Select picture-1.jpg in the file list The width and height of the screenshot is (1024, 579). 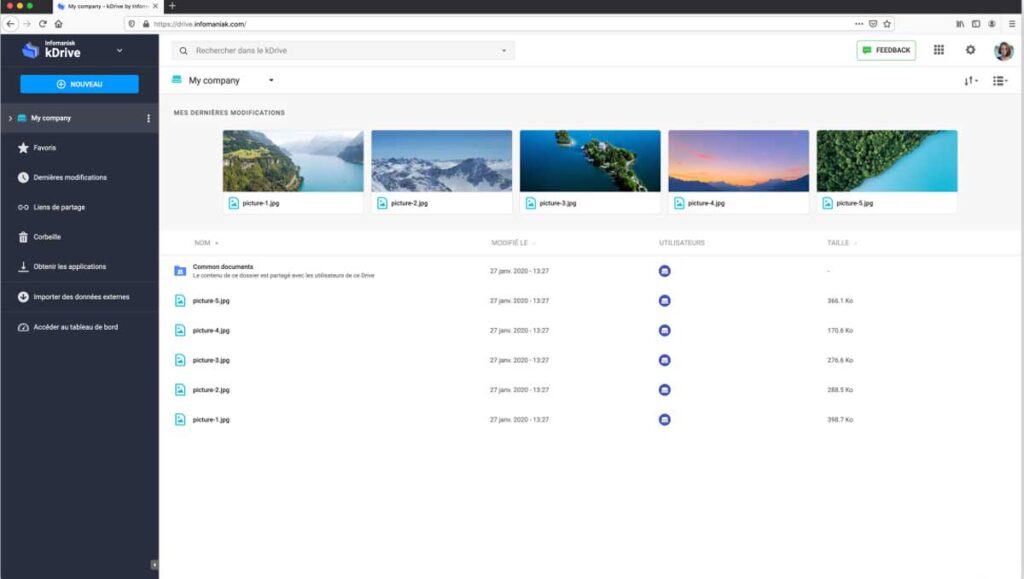(211, 420)
